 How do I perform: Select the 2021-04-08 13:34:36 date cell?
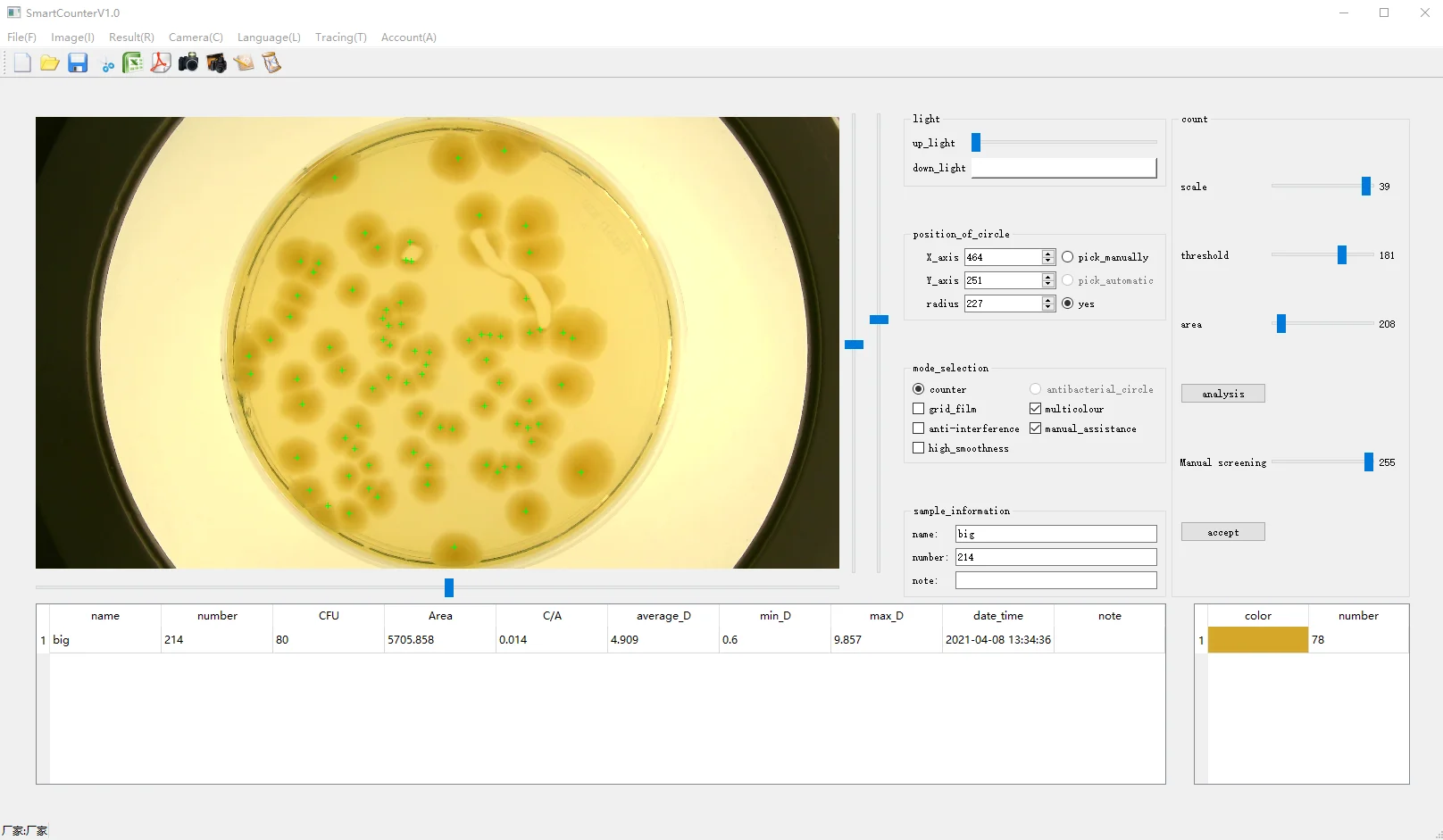tap(998, 640)
